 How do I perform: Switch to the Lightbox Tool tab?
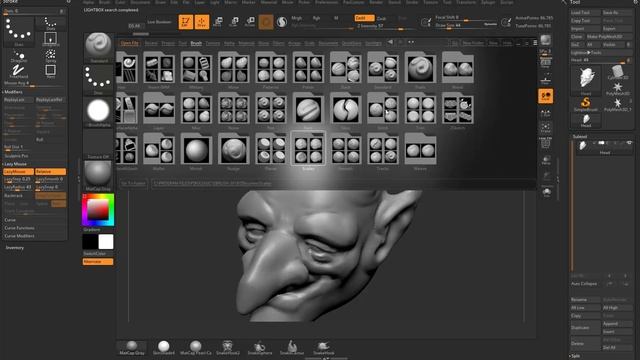click(182, 43)
